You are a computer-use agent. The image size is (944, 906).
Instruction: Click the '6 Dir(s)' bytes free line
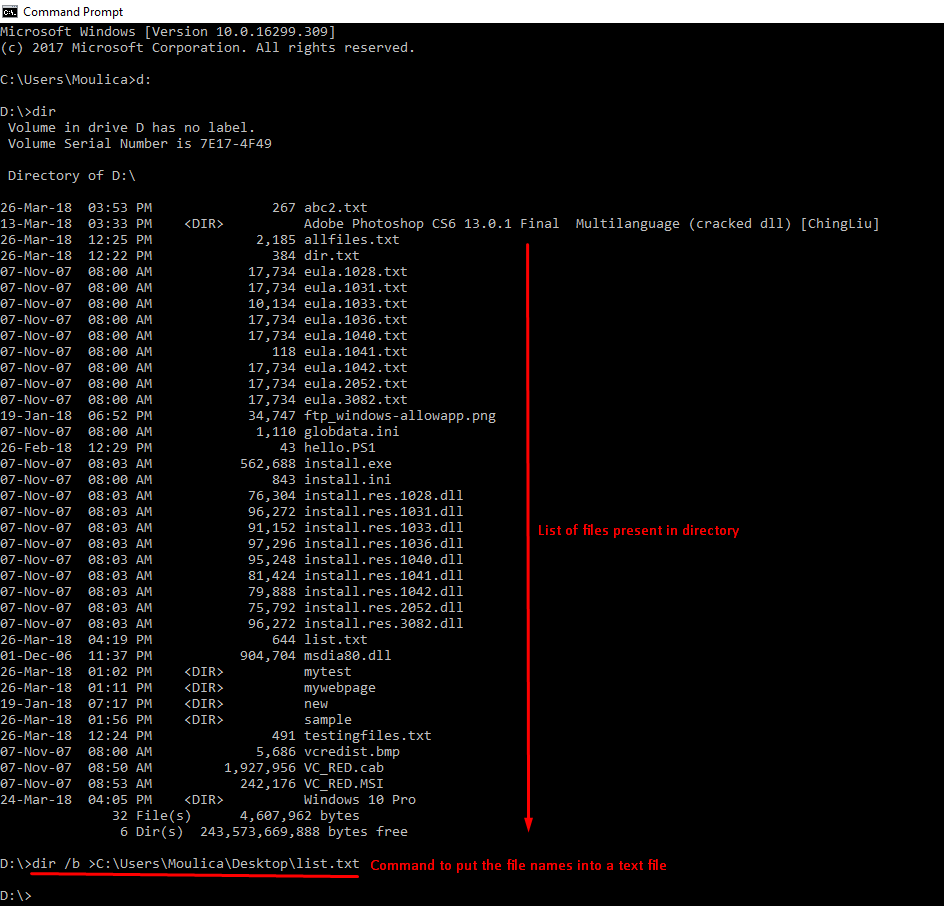[264, 831]
